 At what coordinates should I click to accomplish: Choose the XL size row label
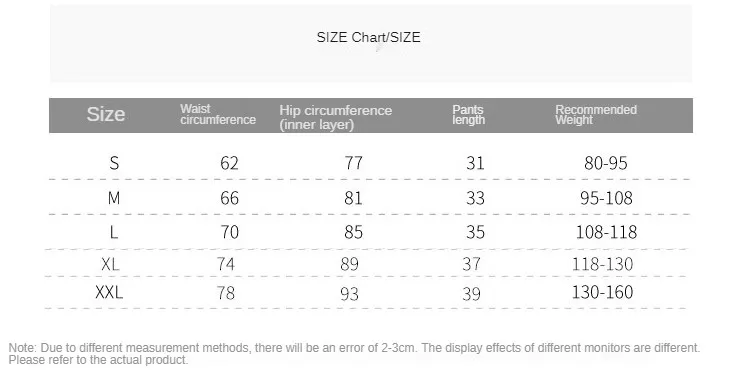[110, 264]
